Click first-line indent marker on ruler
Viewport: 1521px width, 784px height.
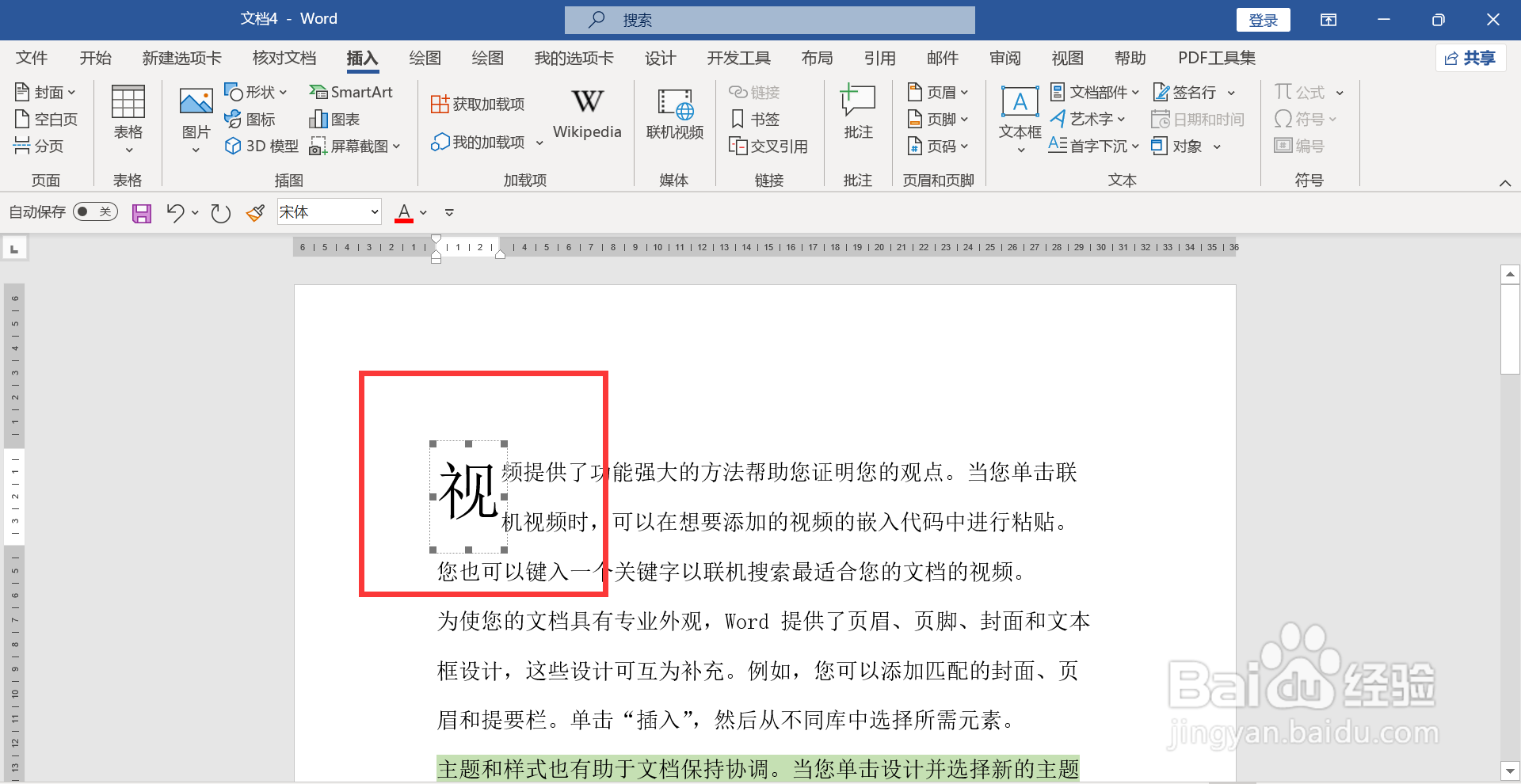pos(436,240)
